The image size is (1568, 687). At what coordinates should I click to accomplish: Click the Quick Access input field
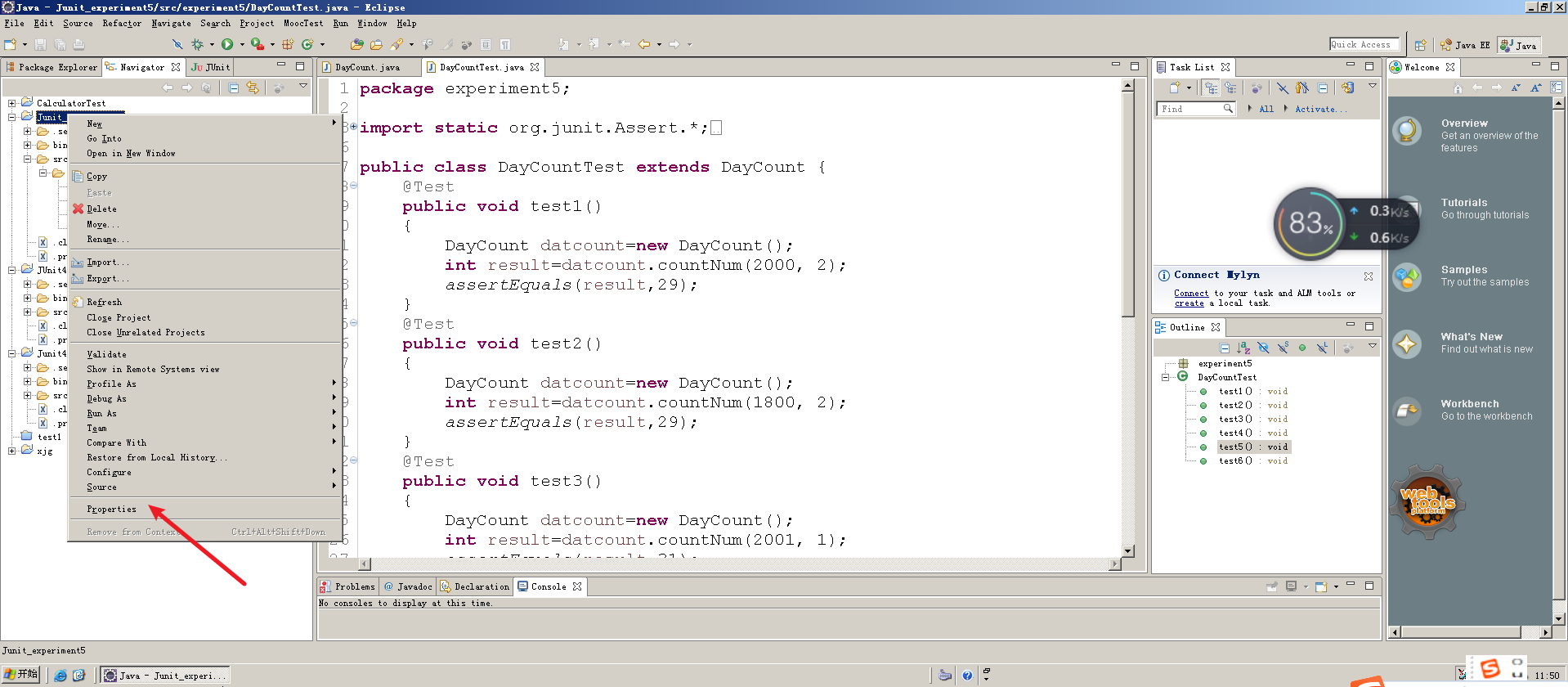pos(1364,44)
